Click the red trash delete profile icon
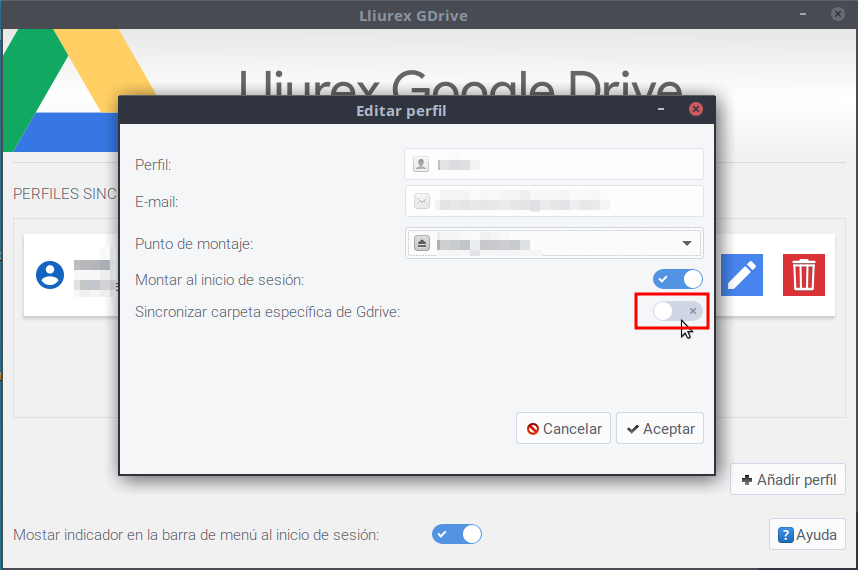858x570 pixels. pyautogui.click(x=803, y=275)
